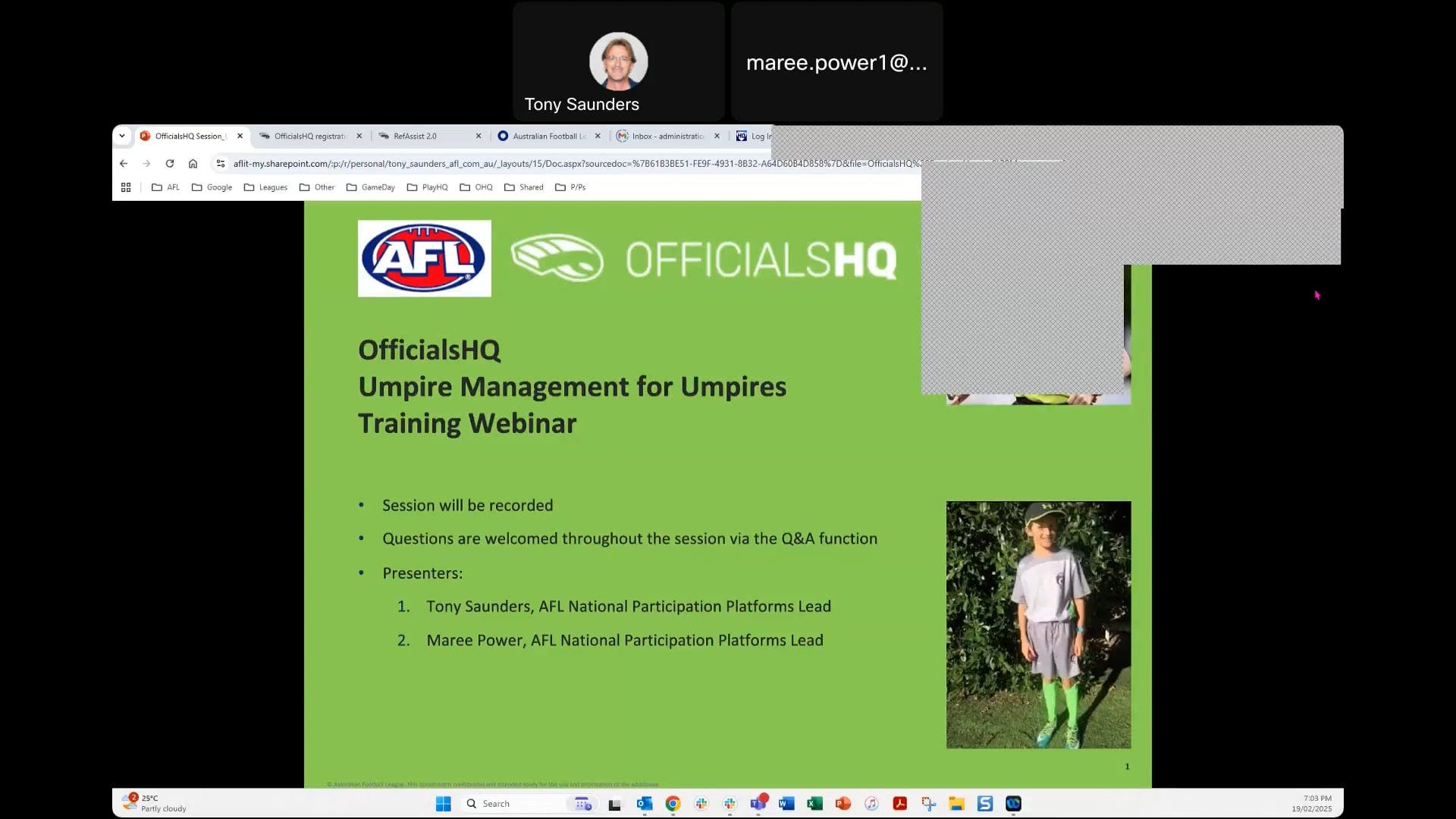Go to the browser home page

[193, 163]
